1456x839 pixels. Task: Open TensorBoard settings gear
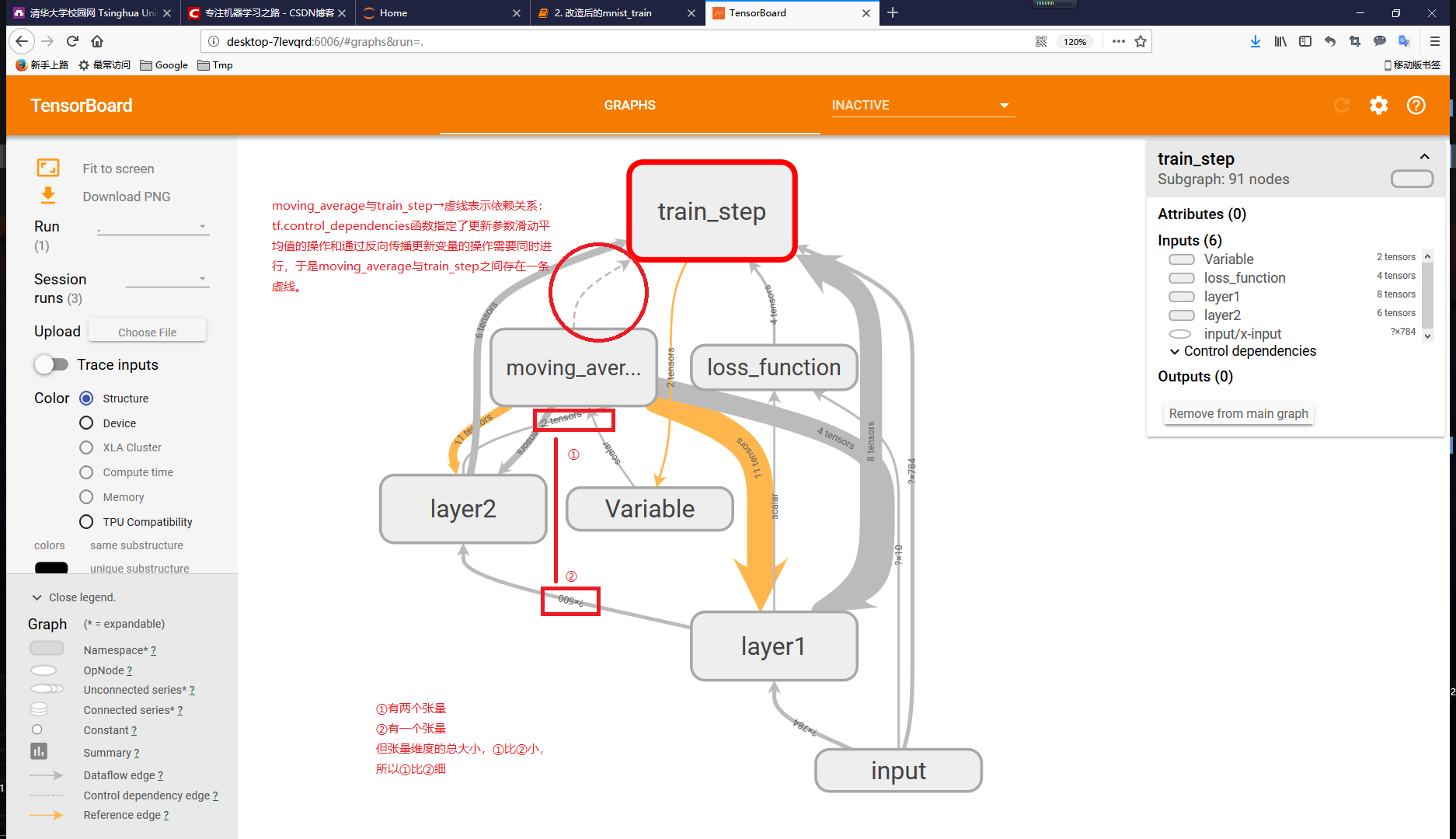pos(1378,106)
